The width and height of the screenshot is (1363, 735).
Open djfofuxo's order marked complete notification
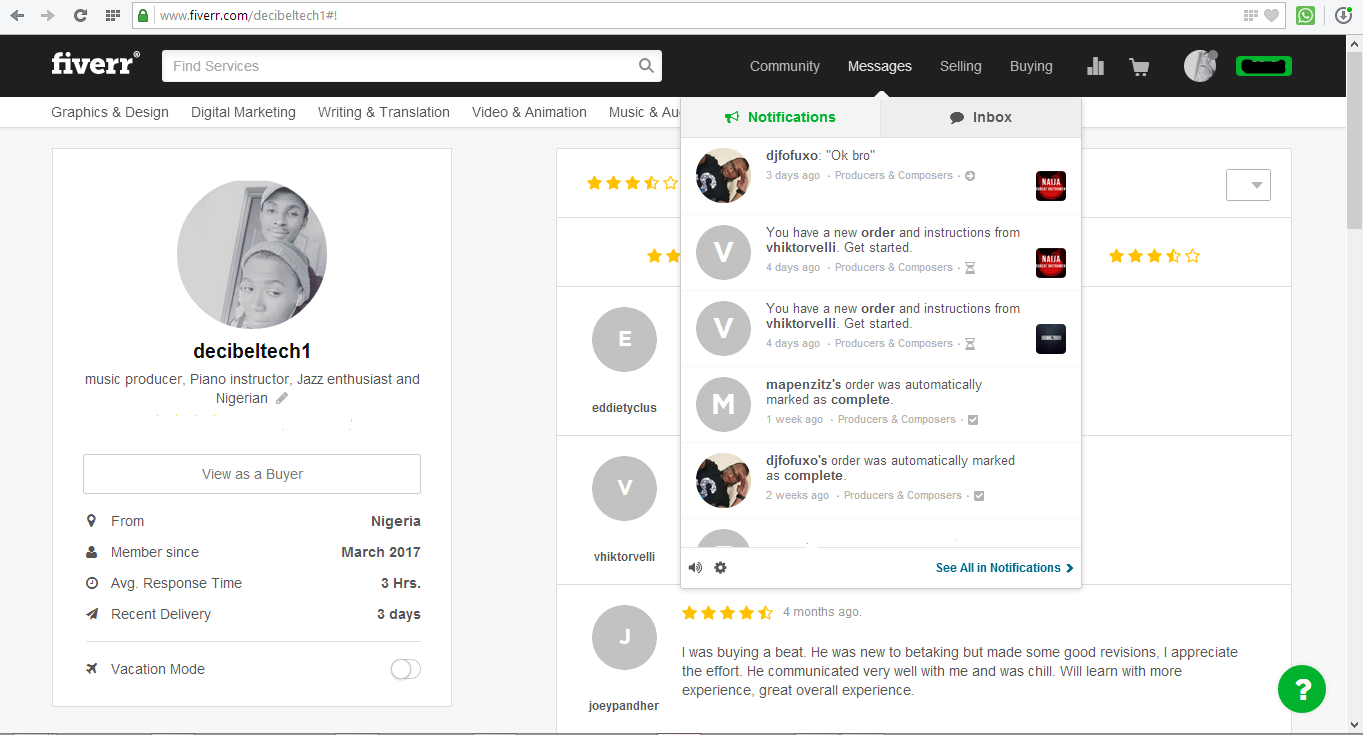[881, 480]
